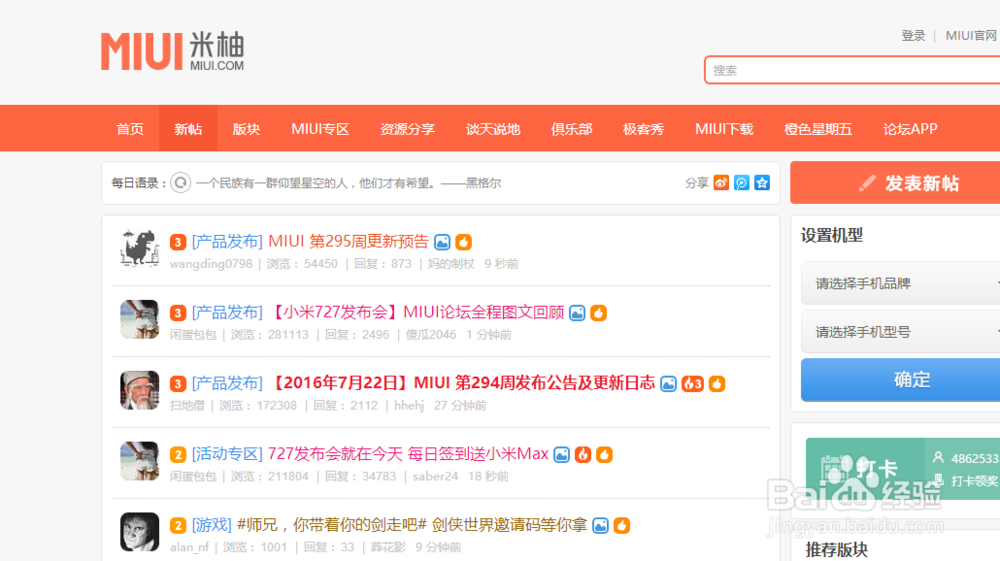
Task: Open post 【小米727发布会】MIUI论坛全程图文回顾
Action: pyautogui.click(x=417, y=312)
